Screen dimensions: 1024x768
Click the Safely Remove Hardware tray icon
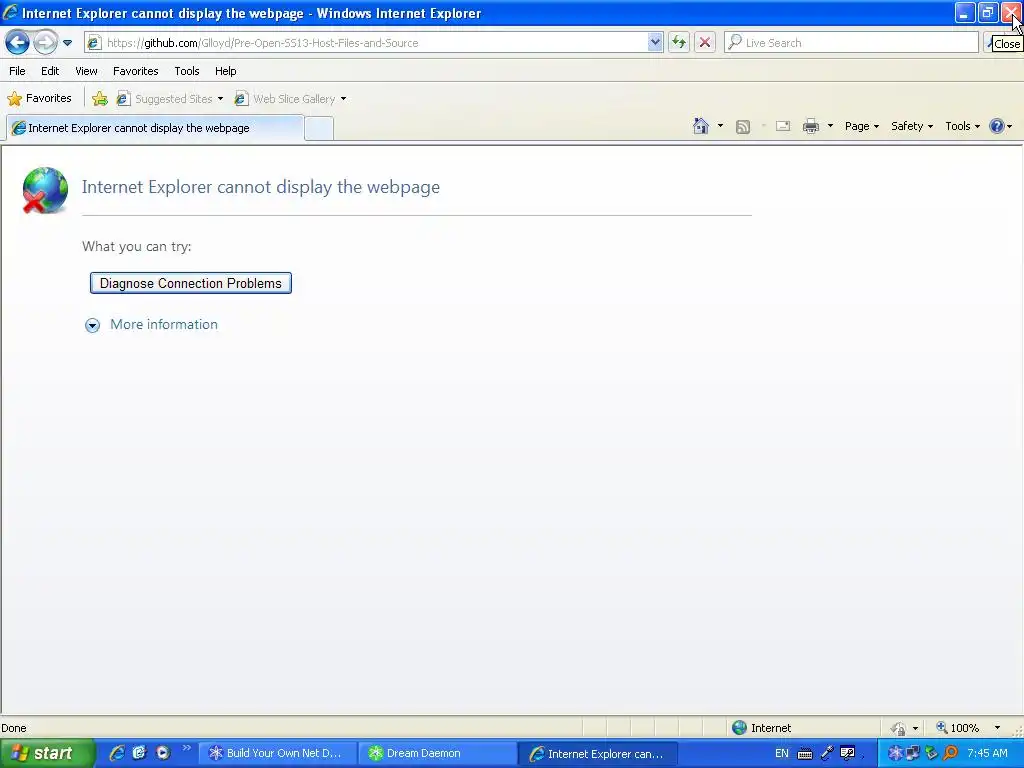(x=931, y=753)
